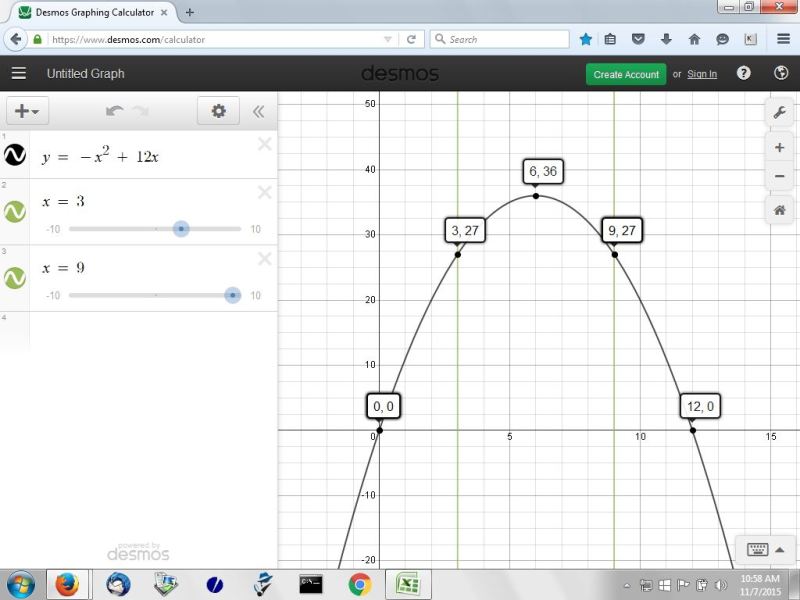Show the on-screen keypad

click(x=765, y=549)
